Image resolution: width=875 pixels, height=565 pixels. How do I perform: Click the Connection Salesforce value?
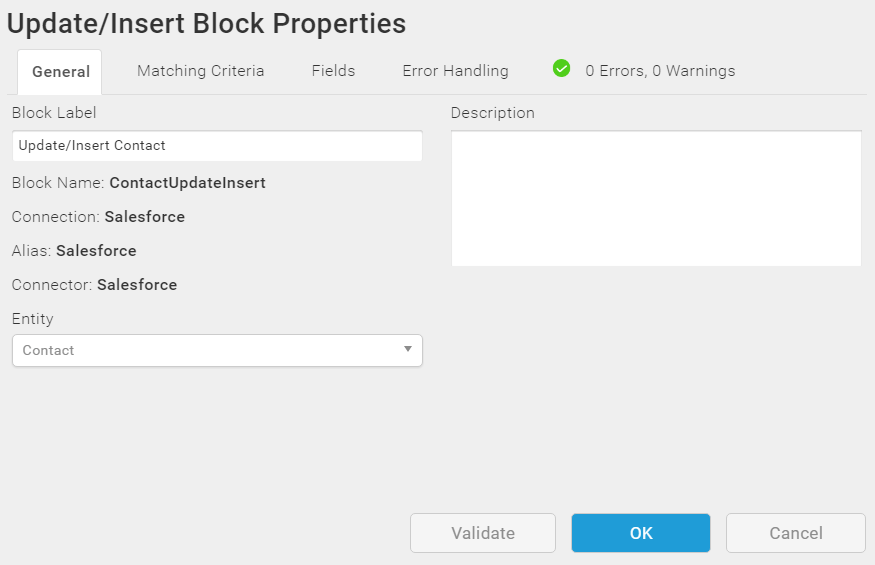coord(145,217)
